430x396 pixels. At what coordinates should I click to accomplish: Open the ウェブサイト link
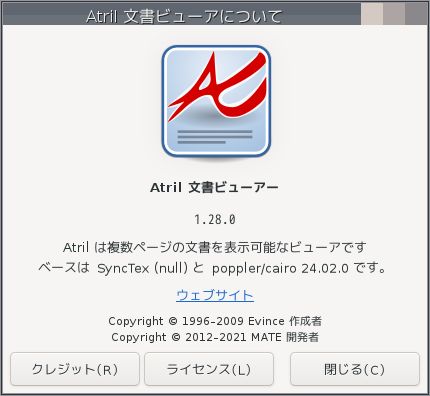click(215, 295)
